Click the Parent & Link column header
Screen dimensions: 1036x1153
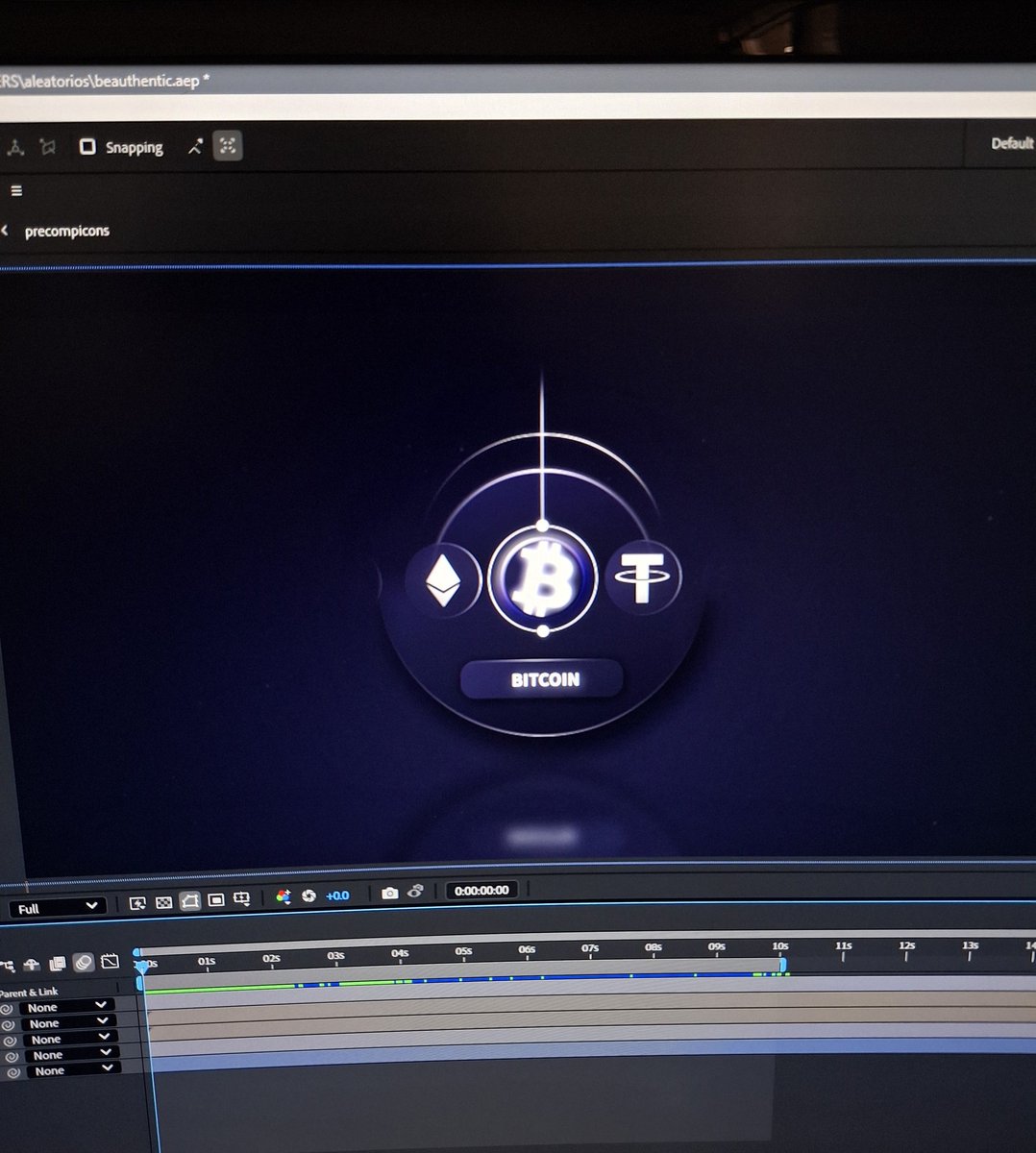(29, 992)
